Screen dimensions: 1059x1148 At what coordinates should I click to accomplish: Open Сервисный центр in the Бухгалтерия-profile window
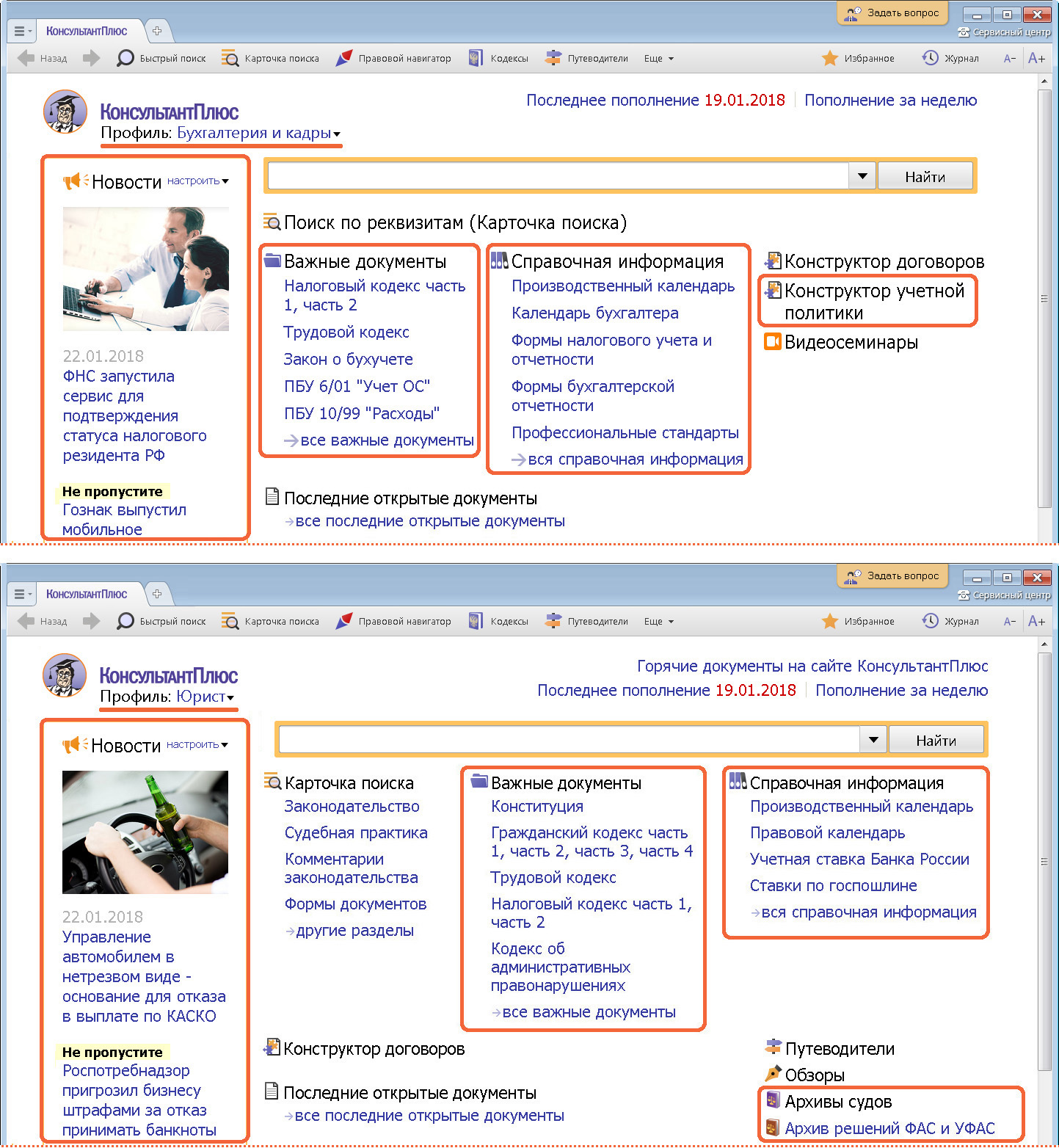(1005, 32)
